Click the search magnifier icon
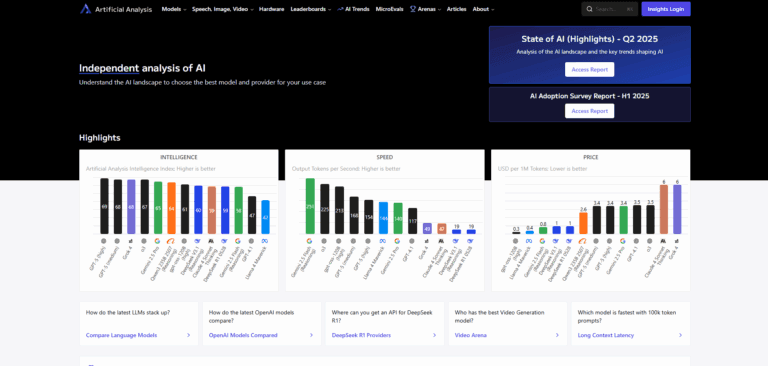This screenshot has height=366, width=768. click(589, 9)
